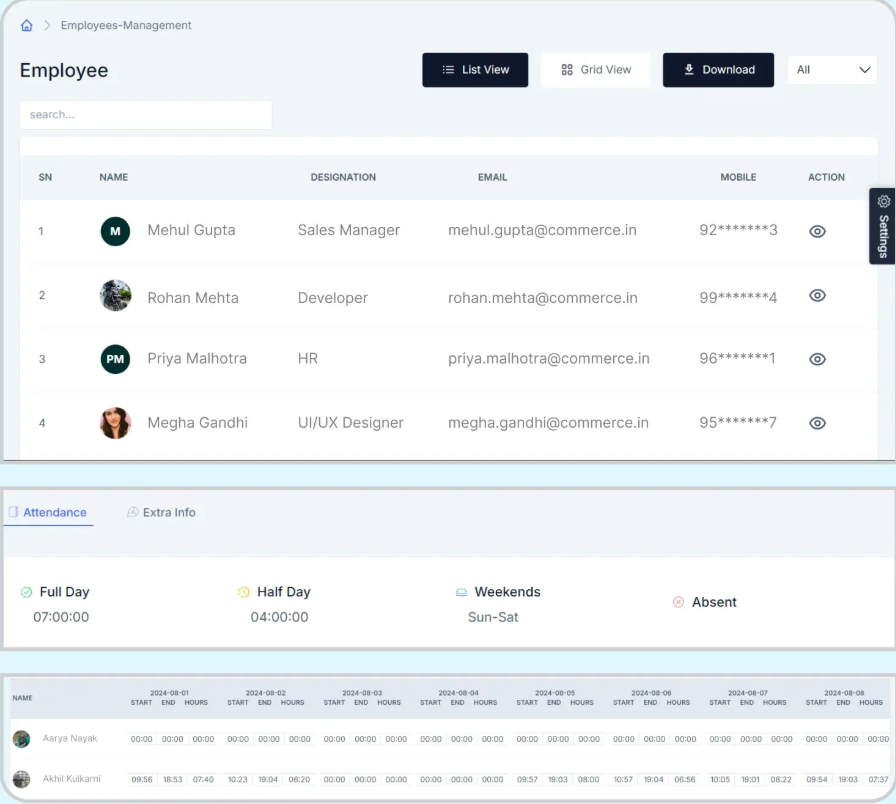Click the Weekends icon
The width and height of the screenshot is (896, 804).
point(461,592)
